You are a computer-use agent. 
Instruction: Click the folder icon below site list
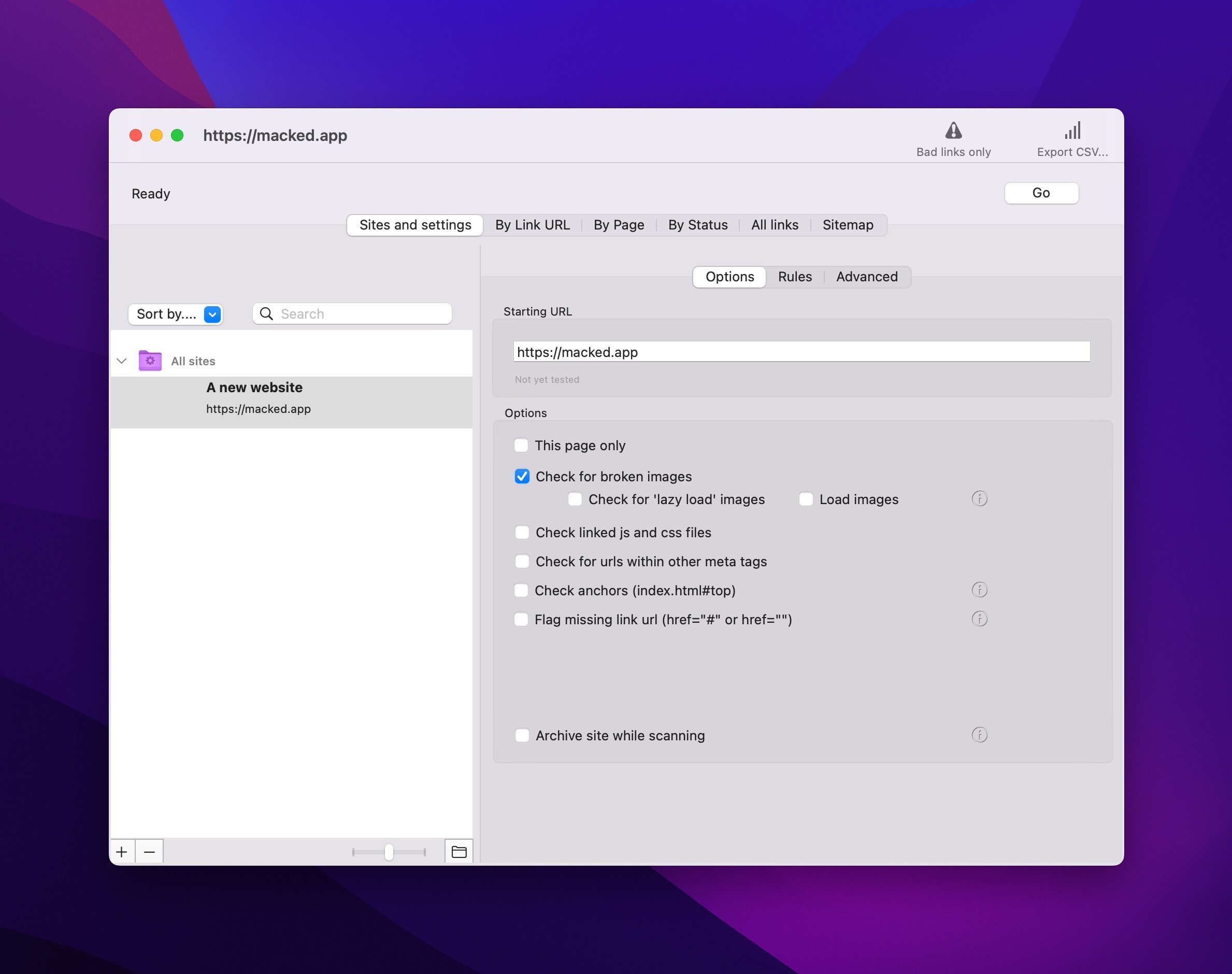pyautogui.click(x=459, y=851)
